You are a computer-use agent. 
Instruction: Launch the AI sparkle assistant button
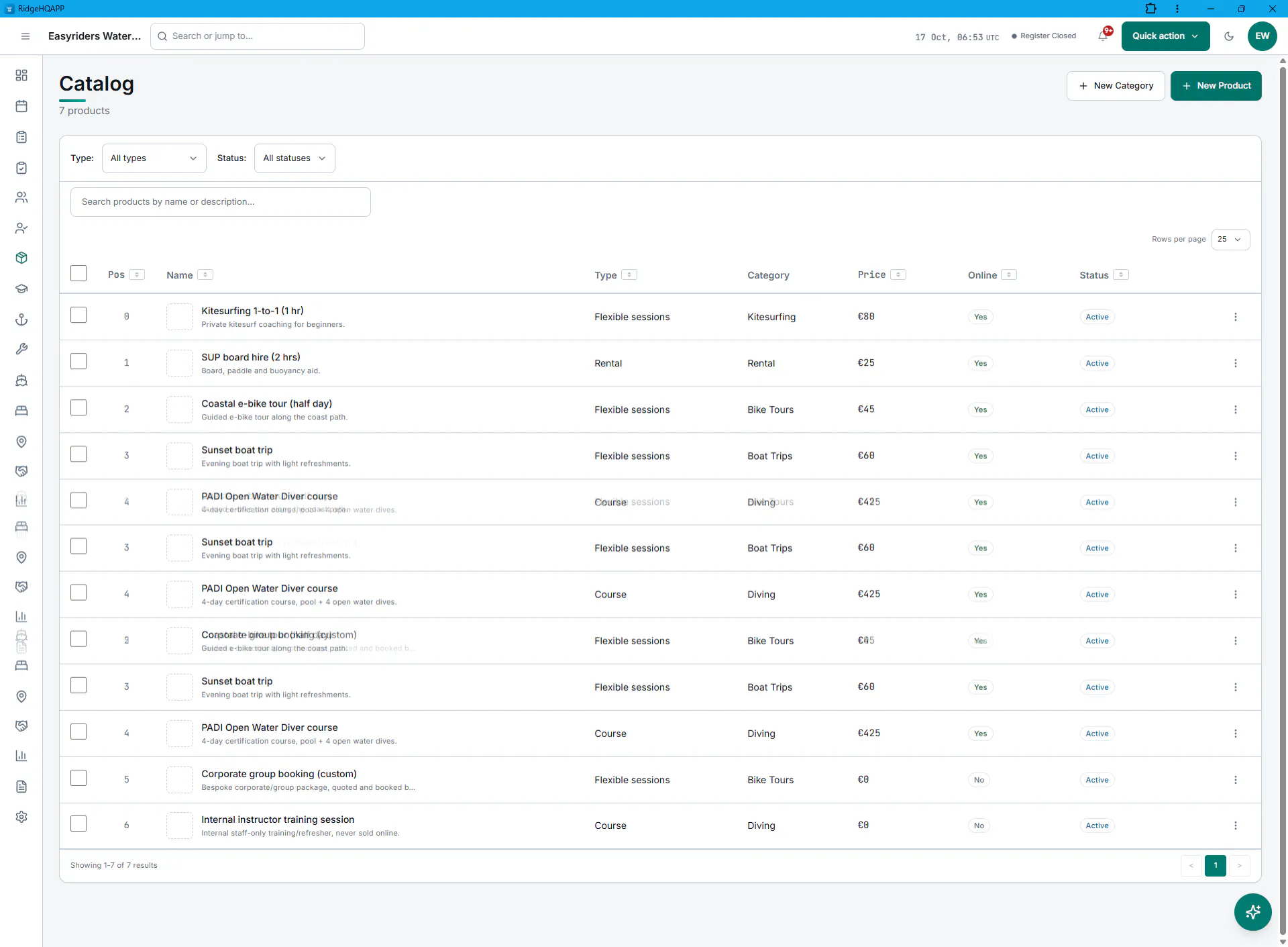tap(1252, 912)
